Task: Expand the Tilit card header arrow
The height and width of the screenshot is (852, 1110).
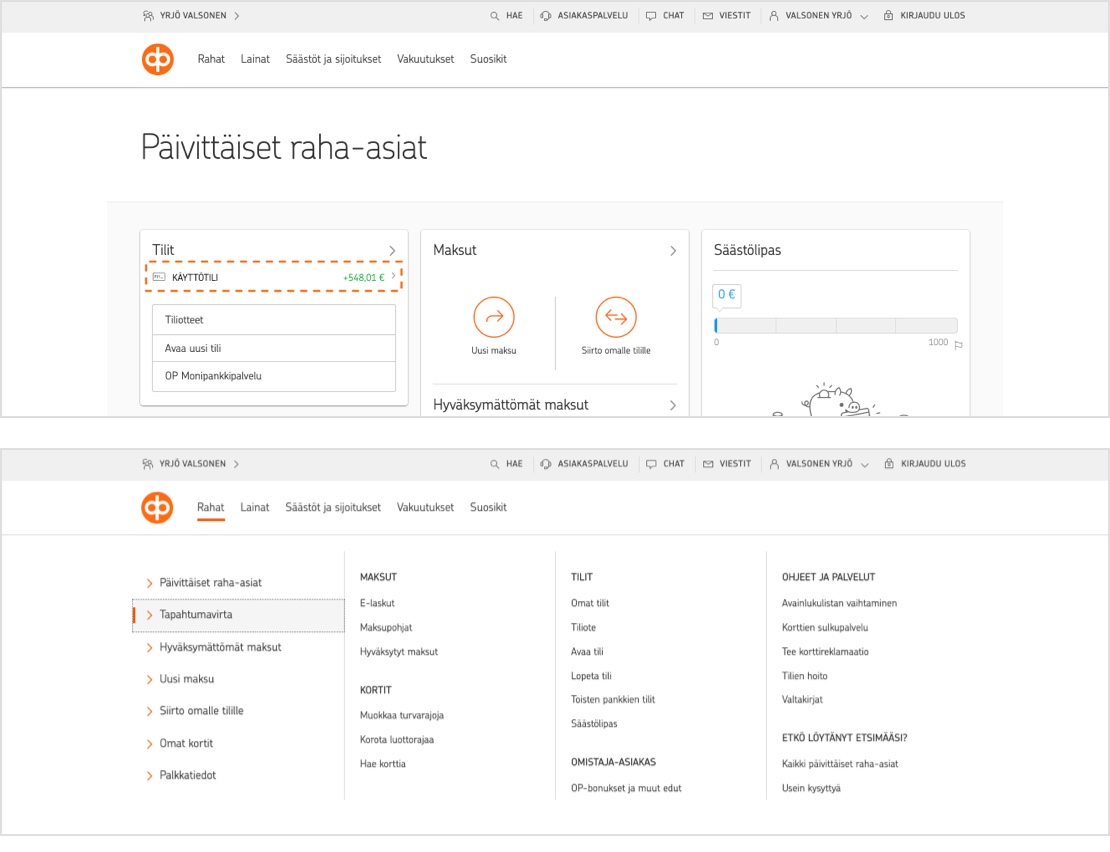Action: tap(392, 251)
